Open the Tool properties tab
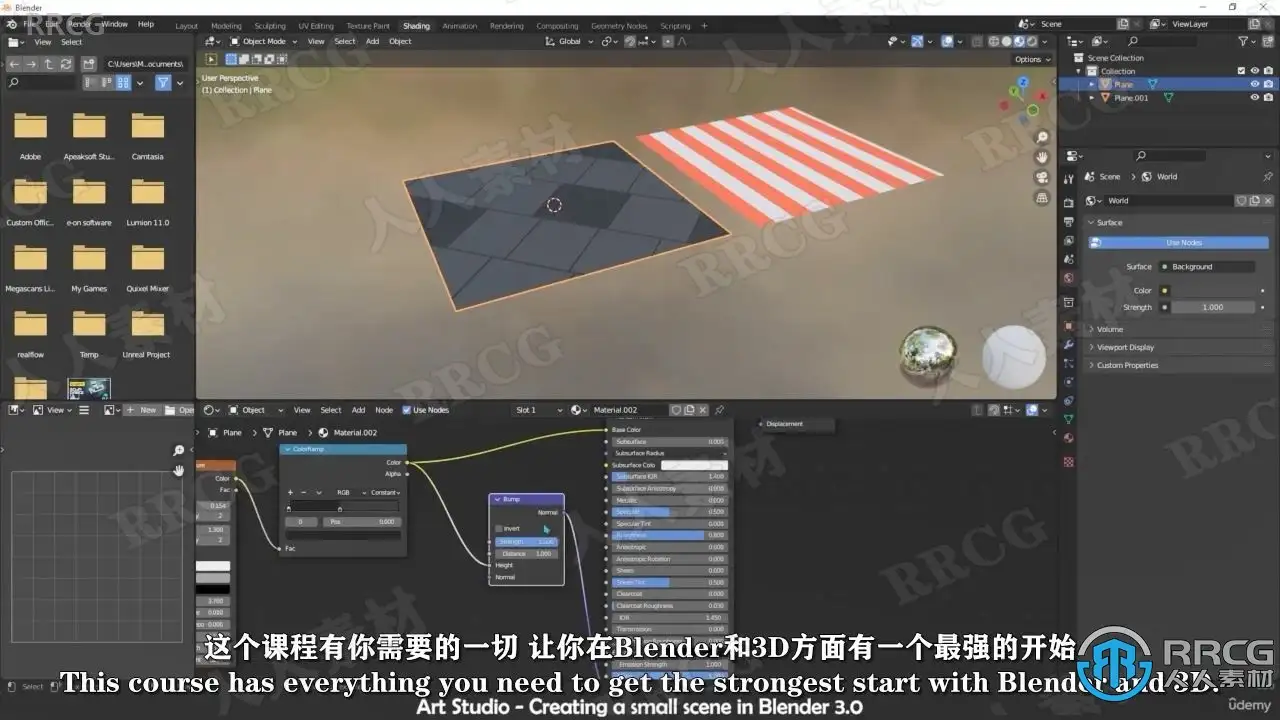The height and width of the screenshot is (720, 1280). click(1069, 177)
